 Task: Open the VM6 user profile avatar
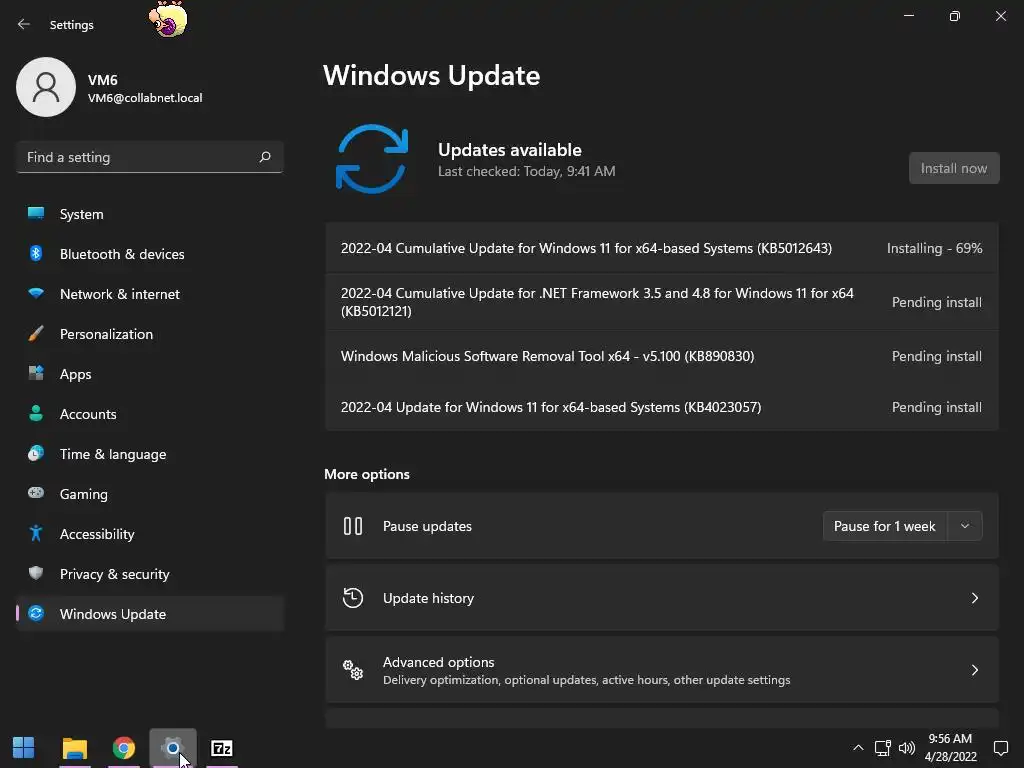point(46,87)
